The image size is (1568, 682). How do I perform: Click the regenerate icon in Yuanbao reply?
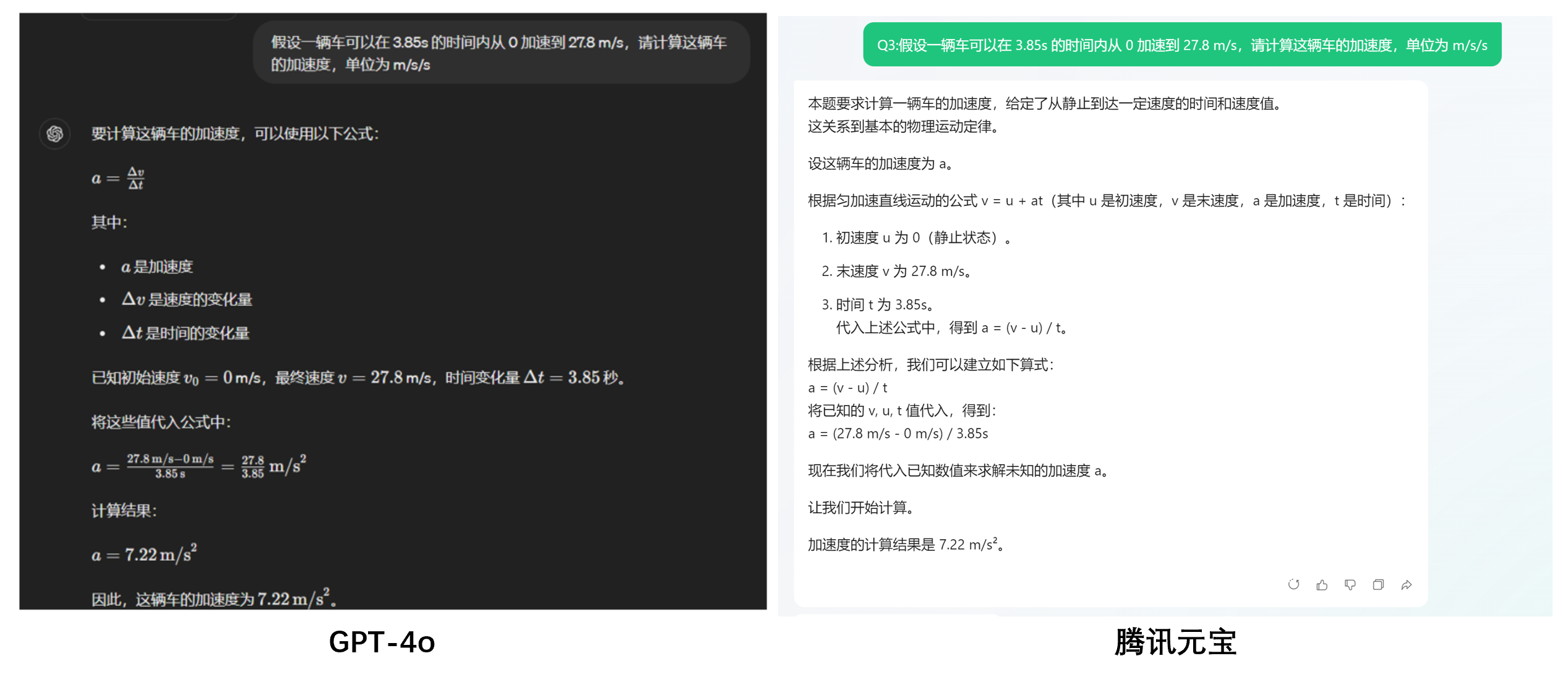[x=1293, y=584]
